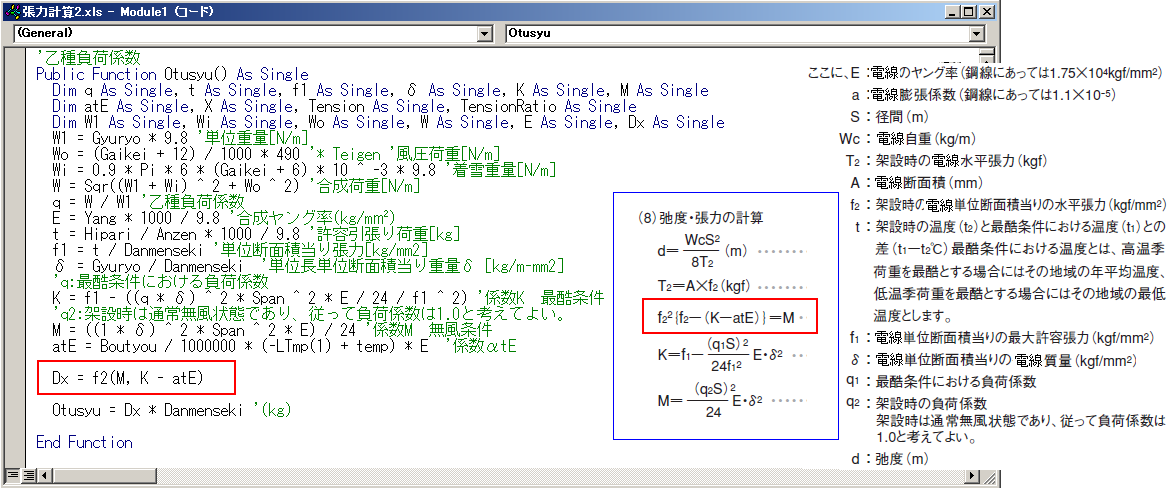Viewport: 1171px width, 488px height.
Task: Click the line starting 'Dim W1 As Single'
Action: [388, 123]
